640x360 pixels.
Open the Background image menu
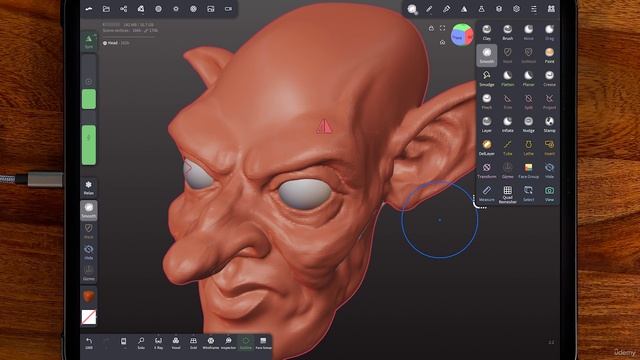point(211,9)
